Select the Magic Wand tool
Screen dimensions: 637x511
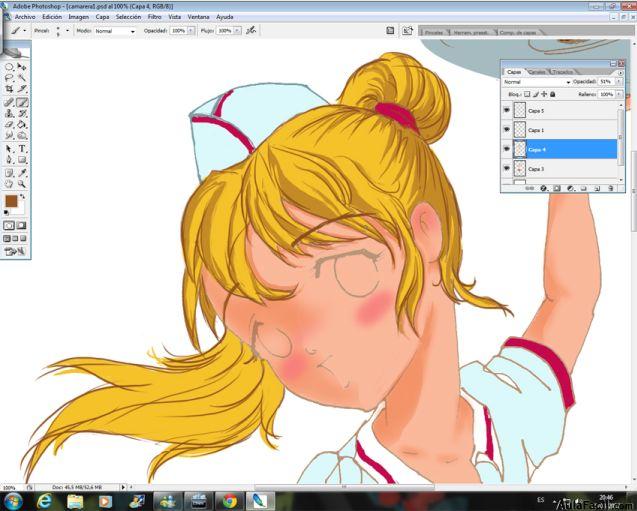pos(22,78)
